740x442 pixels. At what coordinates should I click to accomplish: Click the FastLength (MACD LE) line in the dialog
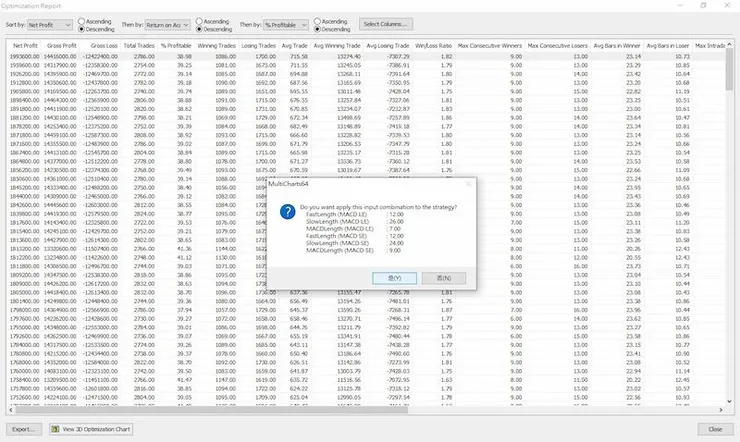(355, 214)
